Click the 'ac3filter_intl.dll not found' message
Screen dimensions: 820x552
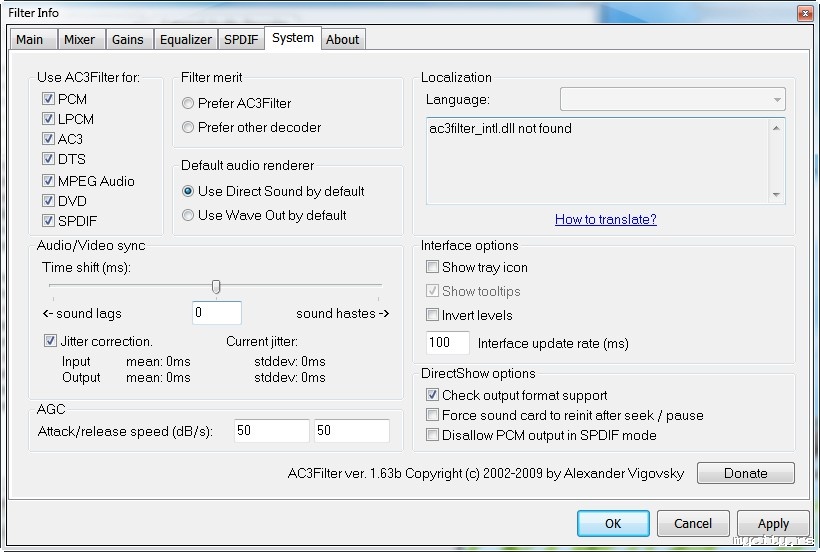pos(500,129)
